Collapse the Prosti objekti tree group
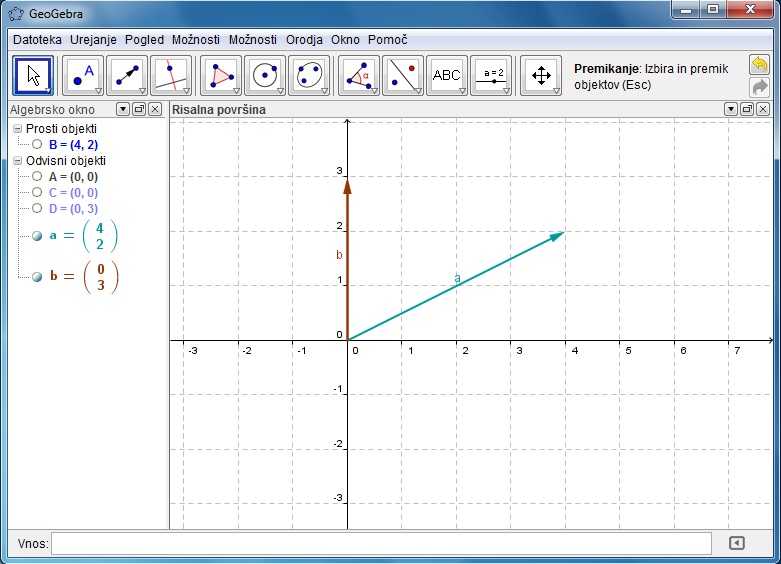The height and width of the screenshot is (564, 781). click(17, 130)
